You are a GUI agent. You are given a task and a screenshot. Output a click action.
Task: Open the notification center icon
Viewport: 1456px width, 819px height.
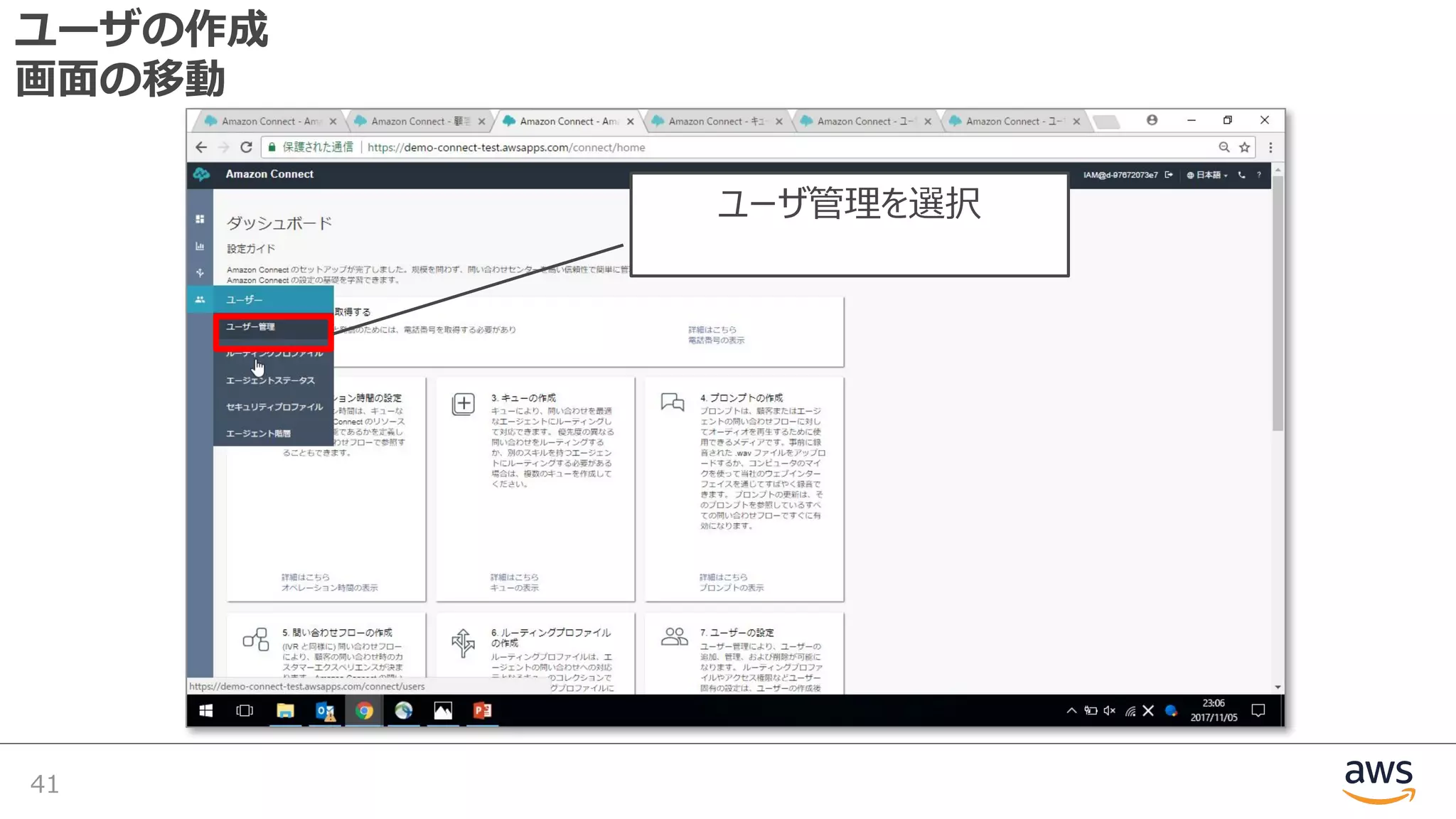(1258, 711)
